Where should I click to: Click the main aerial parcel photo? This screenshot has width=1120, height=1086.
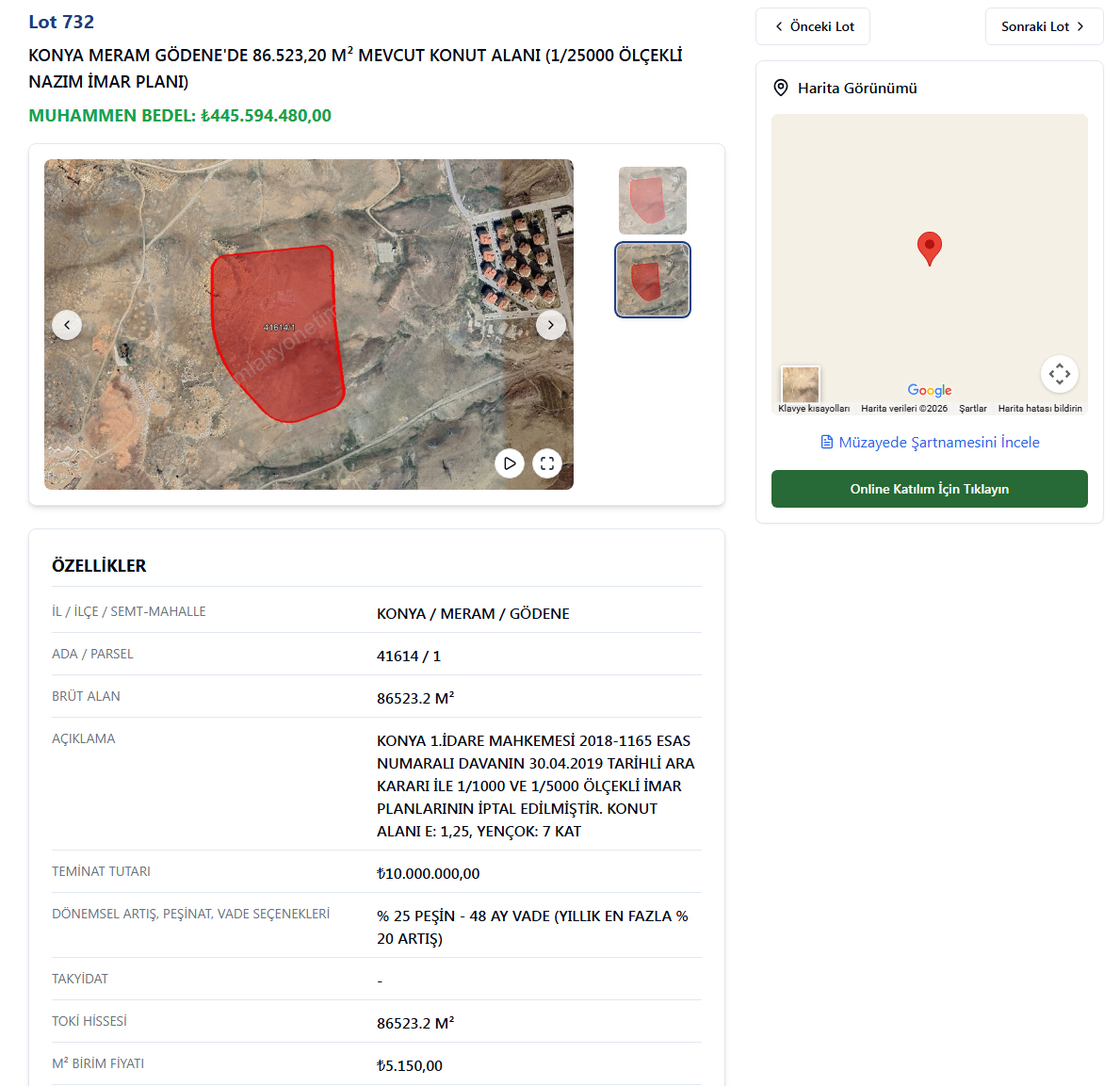[x=309, y=324]
